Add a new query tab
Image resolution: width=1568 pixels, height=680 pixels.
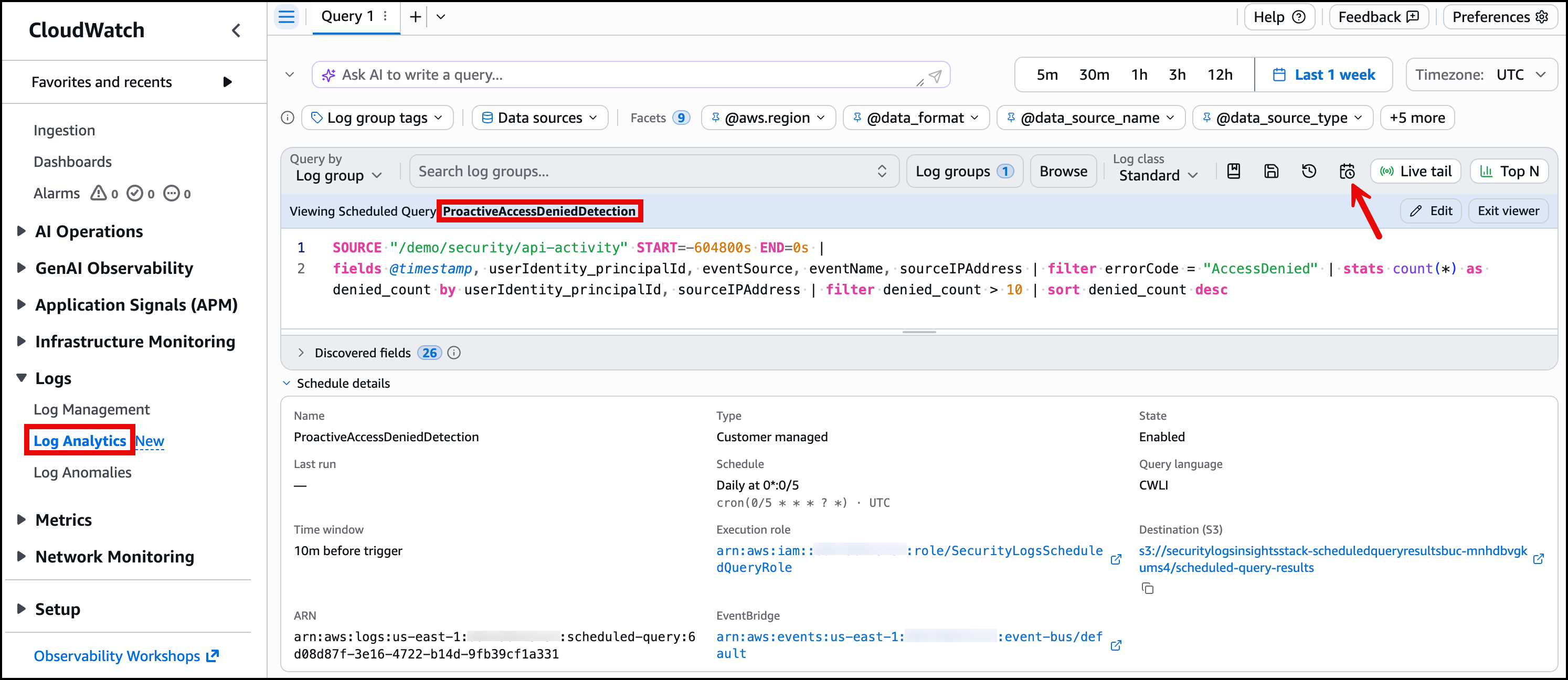415,17
